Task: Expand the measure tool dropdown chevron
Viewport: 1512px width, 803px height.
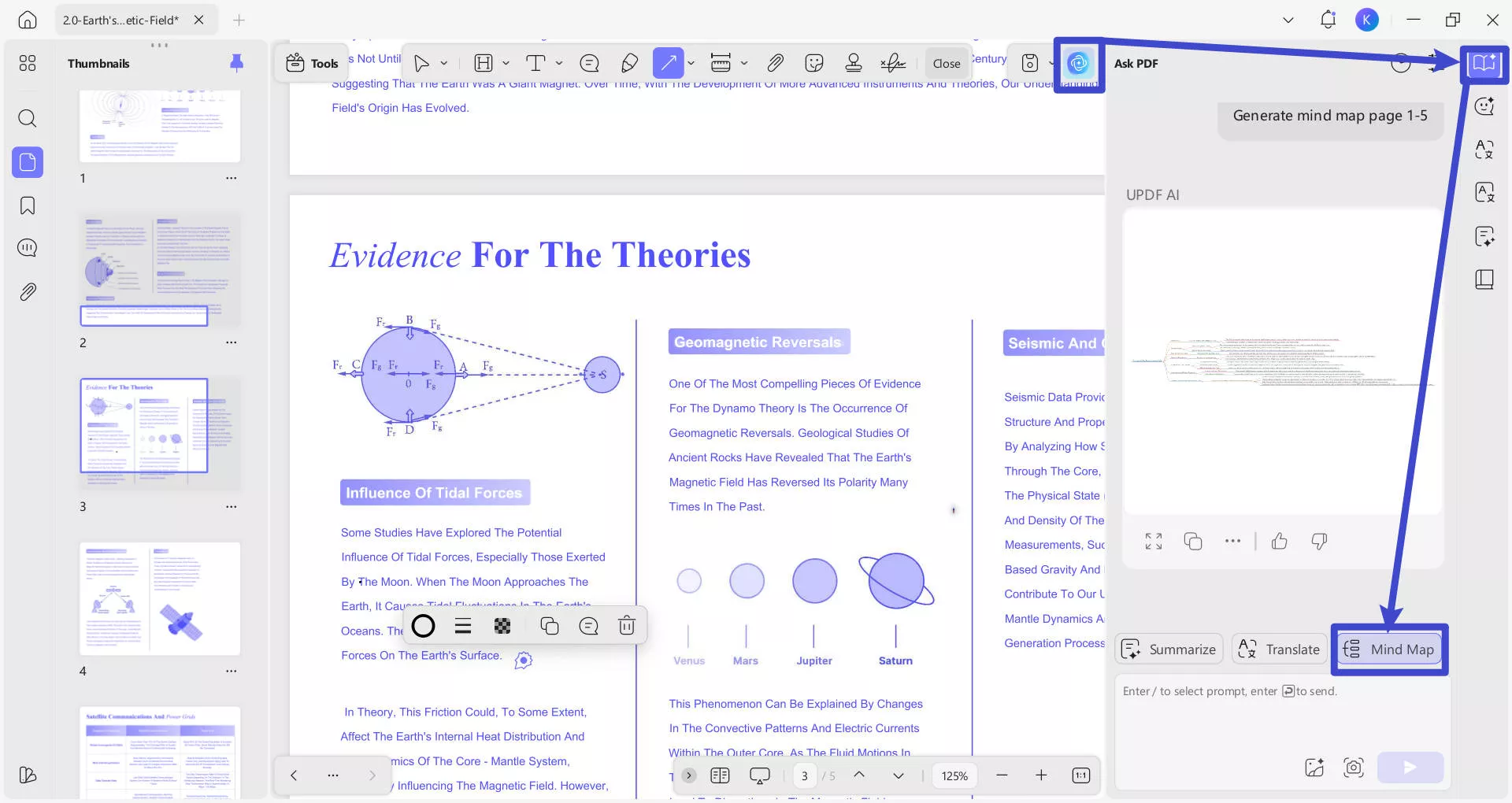Action: pyautogui.click(x=743, y=63)
